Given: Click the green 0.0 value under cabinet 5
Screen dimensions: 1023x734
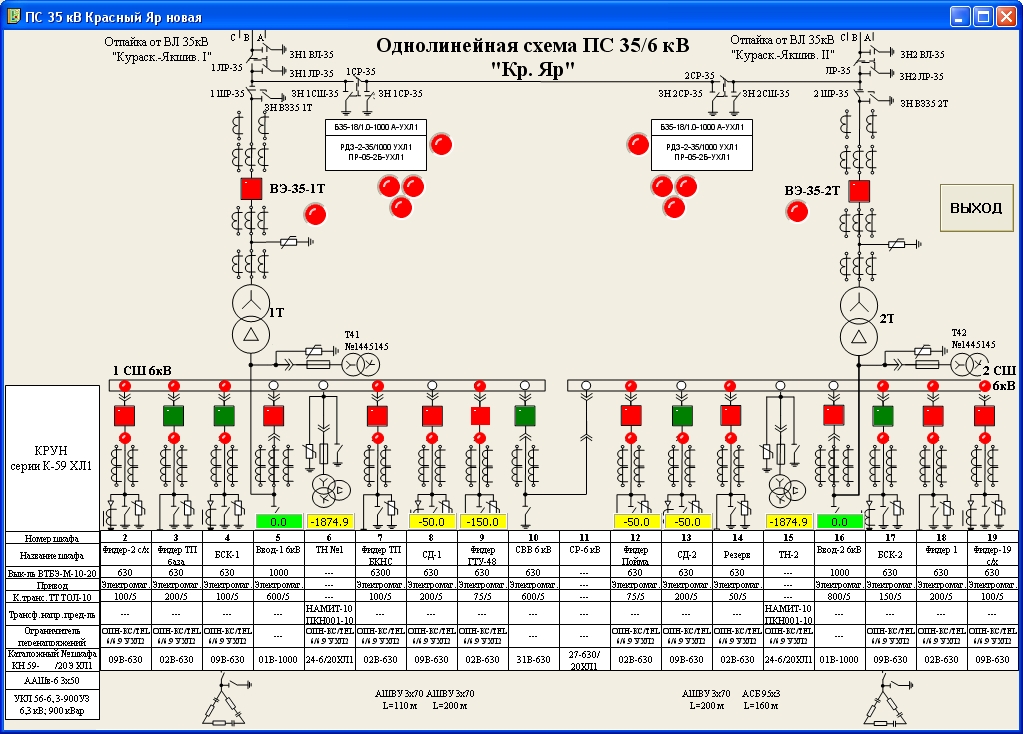Looking at the screenshot, I should 279,522.
